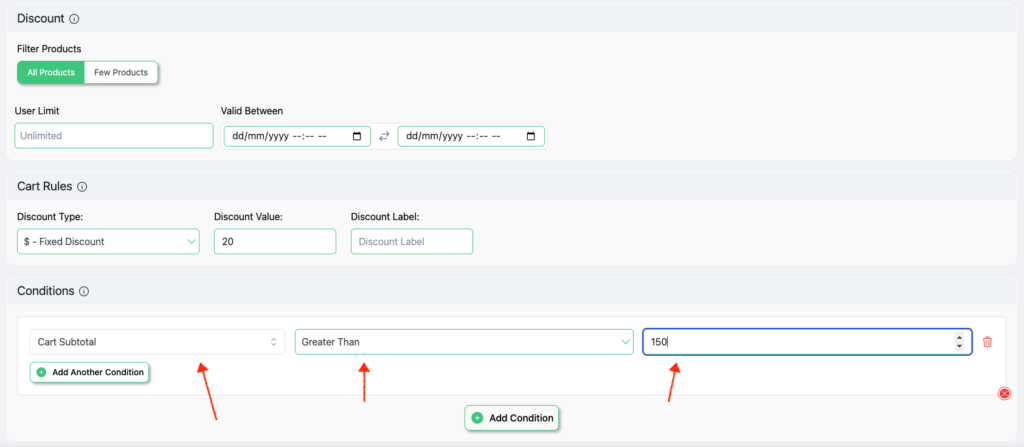This screenshot has width=1024, height=447.
Task: Click the Add Condition button
Action: click(512, 418)
